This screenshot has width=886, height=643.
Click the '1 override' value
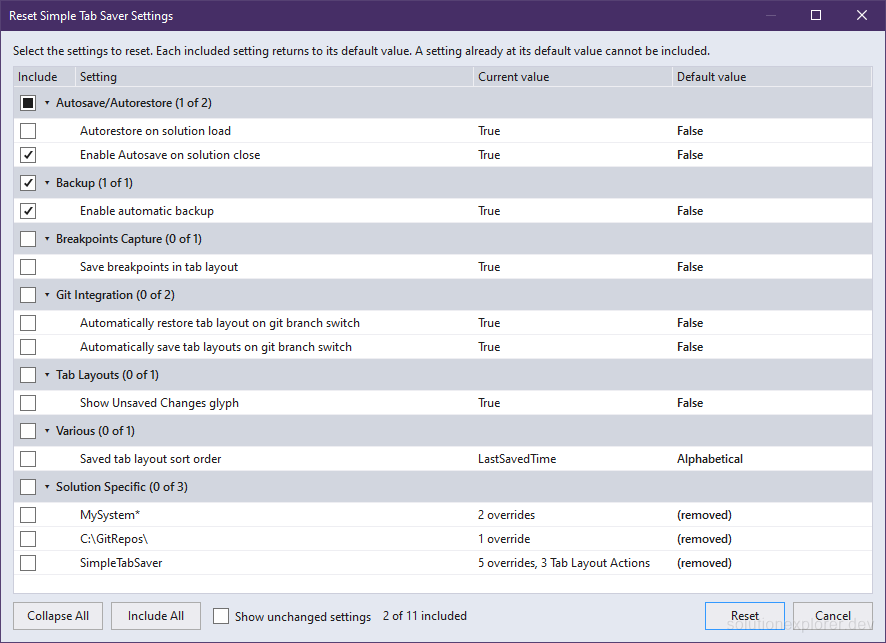[504, 539]
